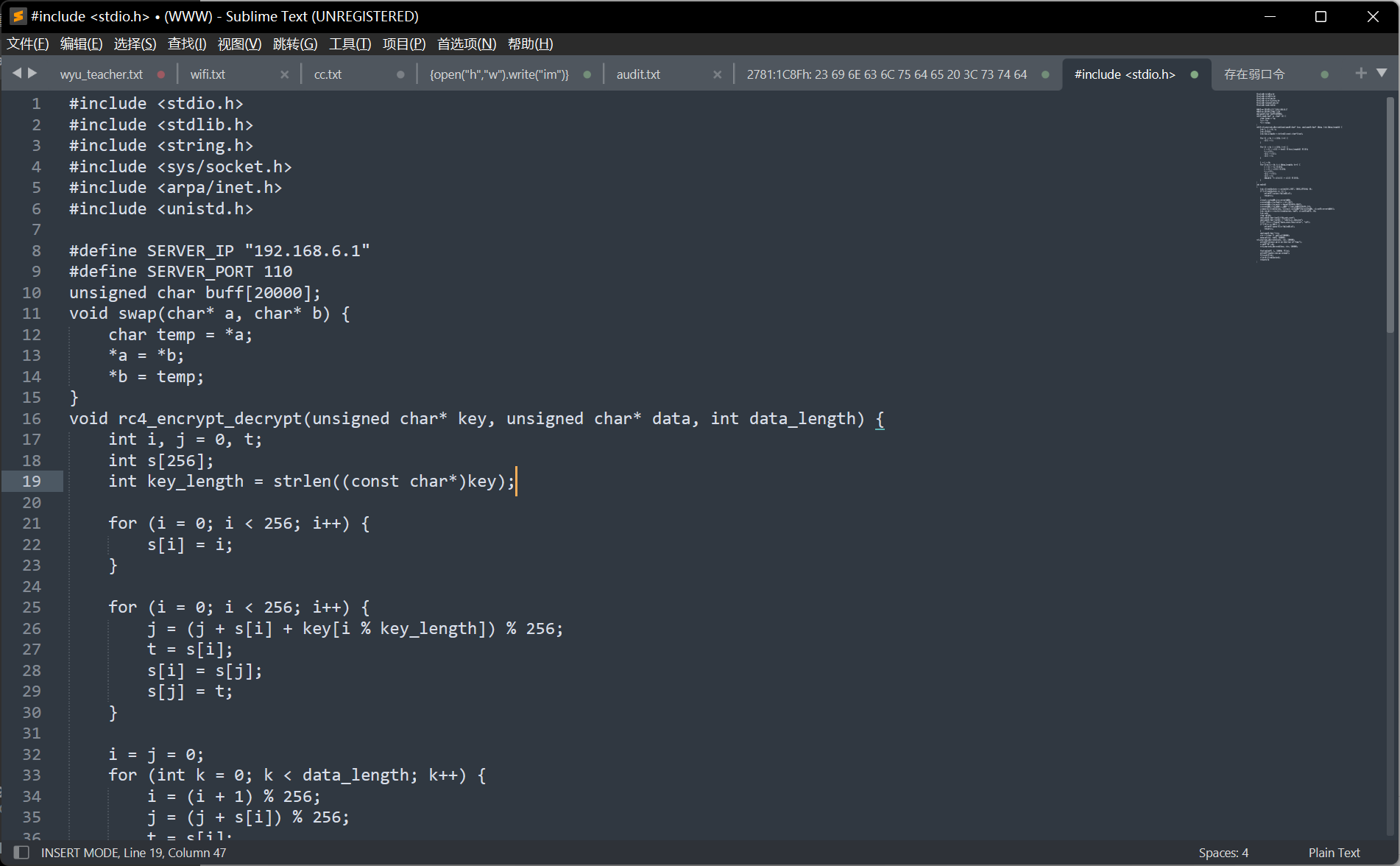This screenshot has width=1400, height=866.
Task: Minimize the Sublime Text window
Action: 1270,16
